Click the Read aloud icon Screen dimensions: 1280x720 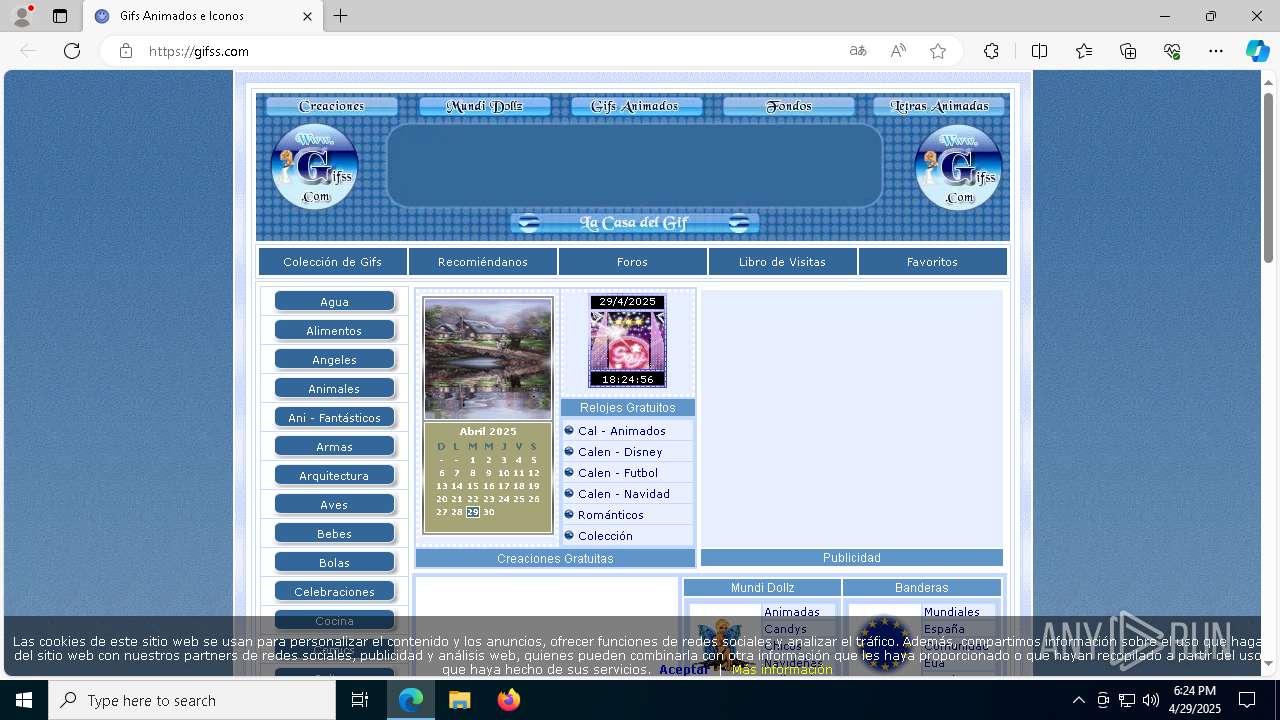pos(898,51)
